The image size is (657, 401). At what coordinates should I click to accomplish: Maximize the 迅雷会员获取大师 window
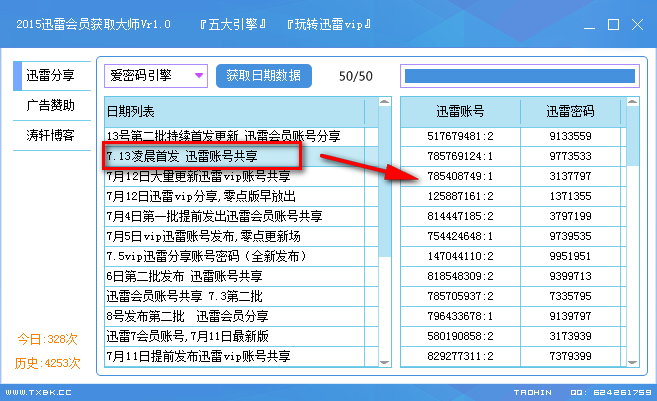613,25
